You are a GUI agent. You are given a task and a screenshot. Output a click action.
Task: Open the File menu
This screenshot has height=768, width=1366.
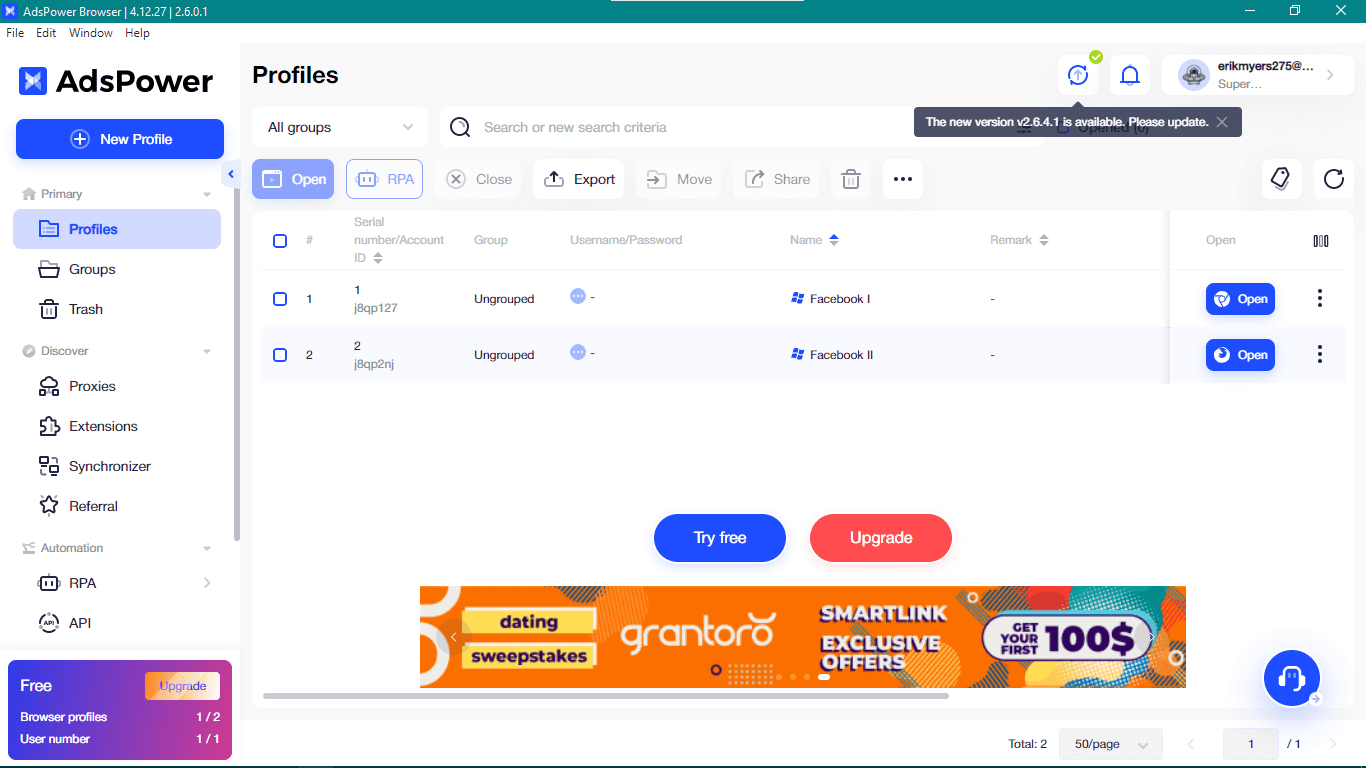(x=15, y=33)
